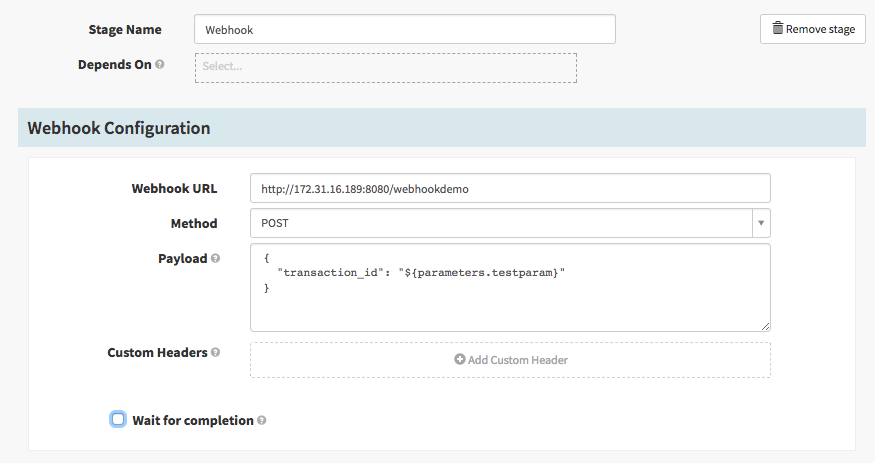This screenshot has width=875, height=463.
Task: Focus the Stage Name text field
Action: point(404,30)
